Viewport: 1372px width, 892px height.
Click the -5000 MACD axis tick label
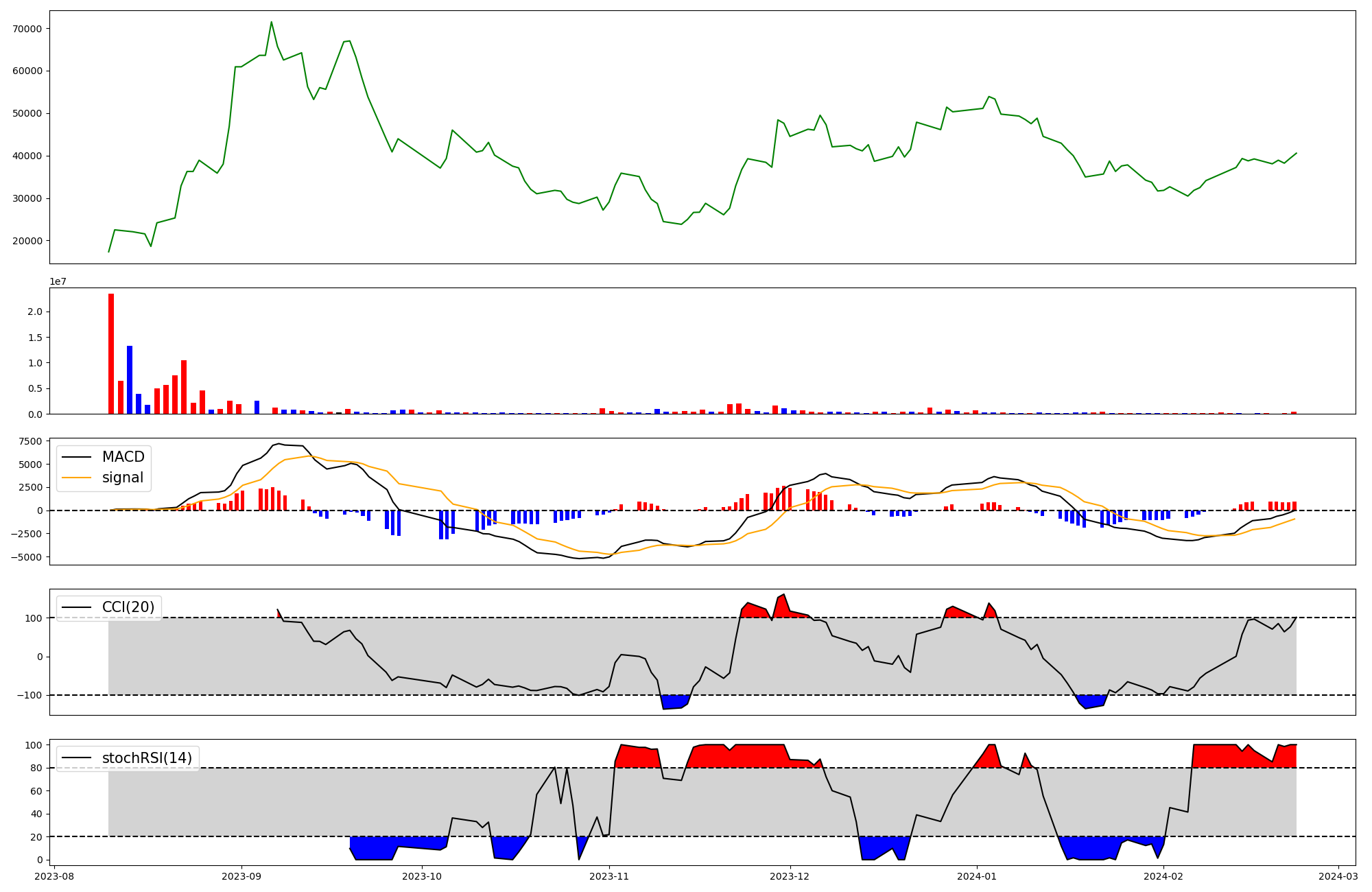[27, 557]
